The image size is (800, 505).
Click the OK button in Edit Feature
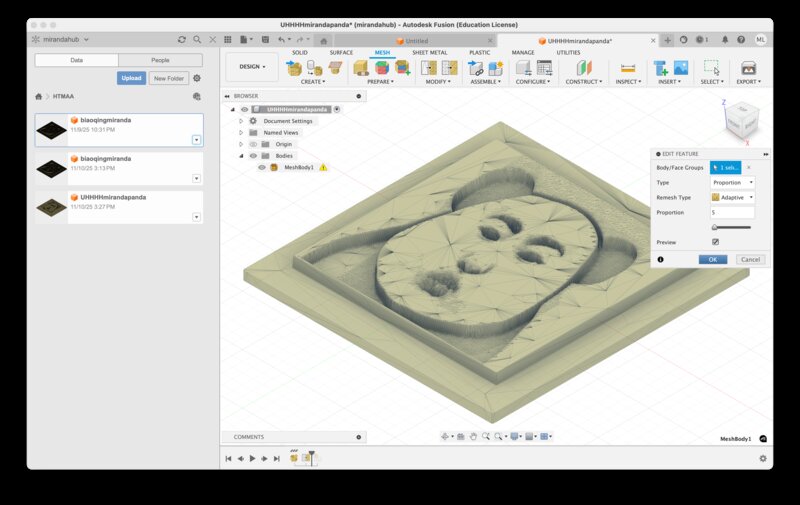point(712,259)
